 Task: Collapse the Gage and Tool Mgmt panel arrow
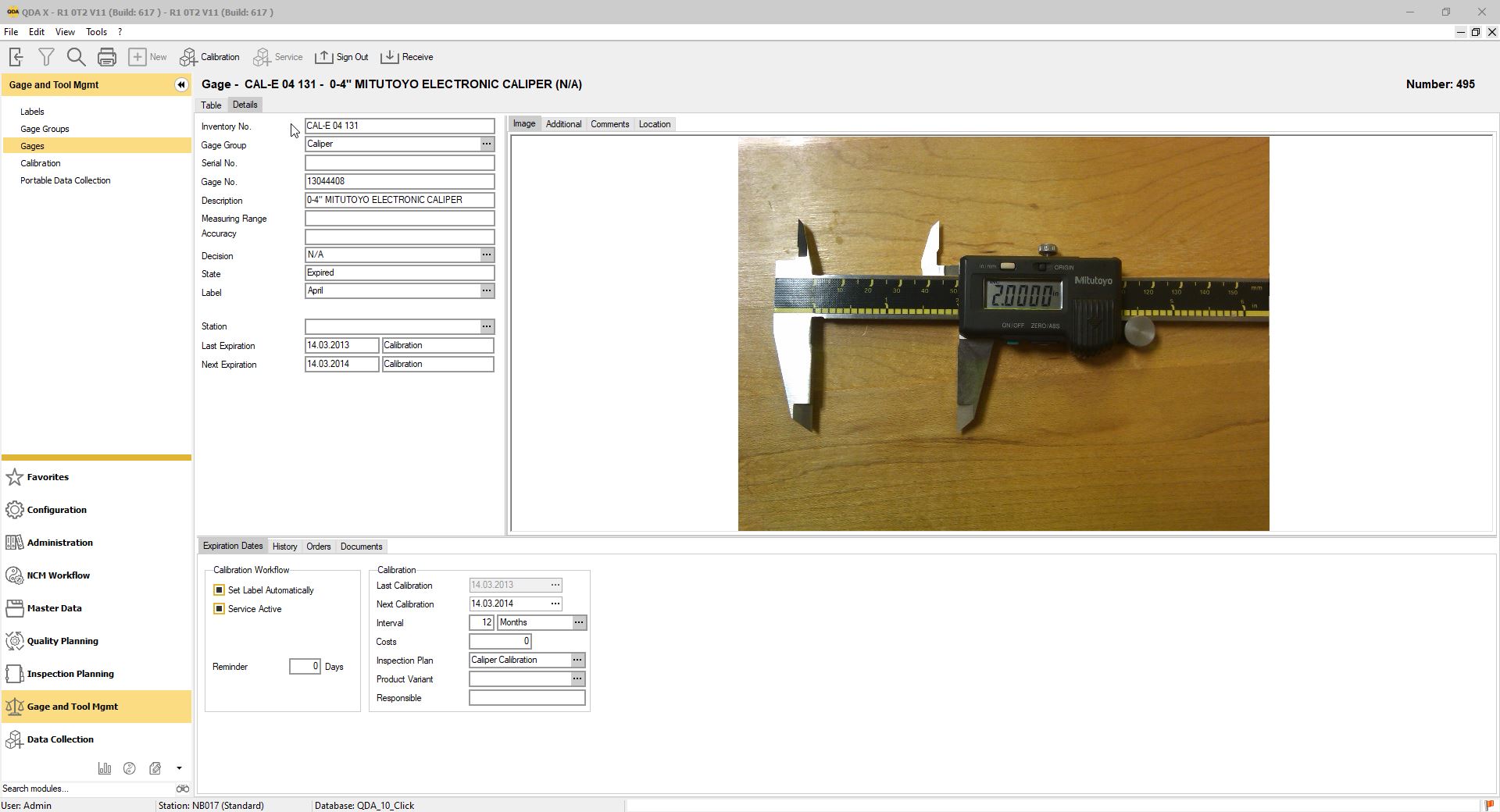pos(180,84)
